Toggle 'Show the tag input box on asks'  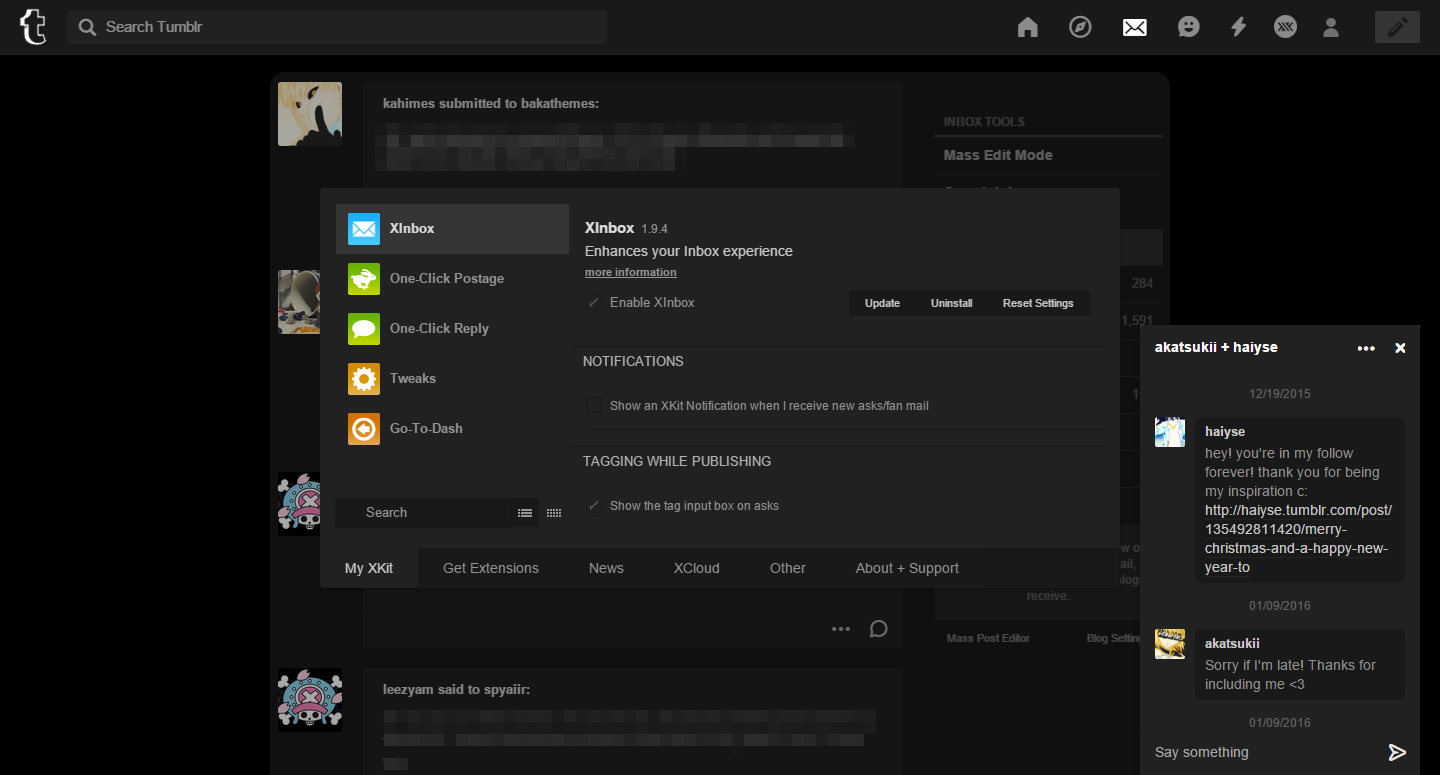[x=594, y=506]
